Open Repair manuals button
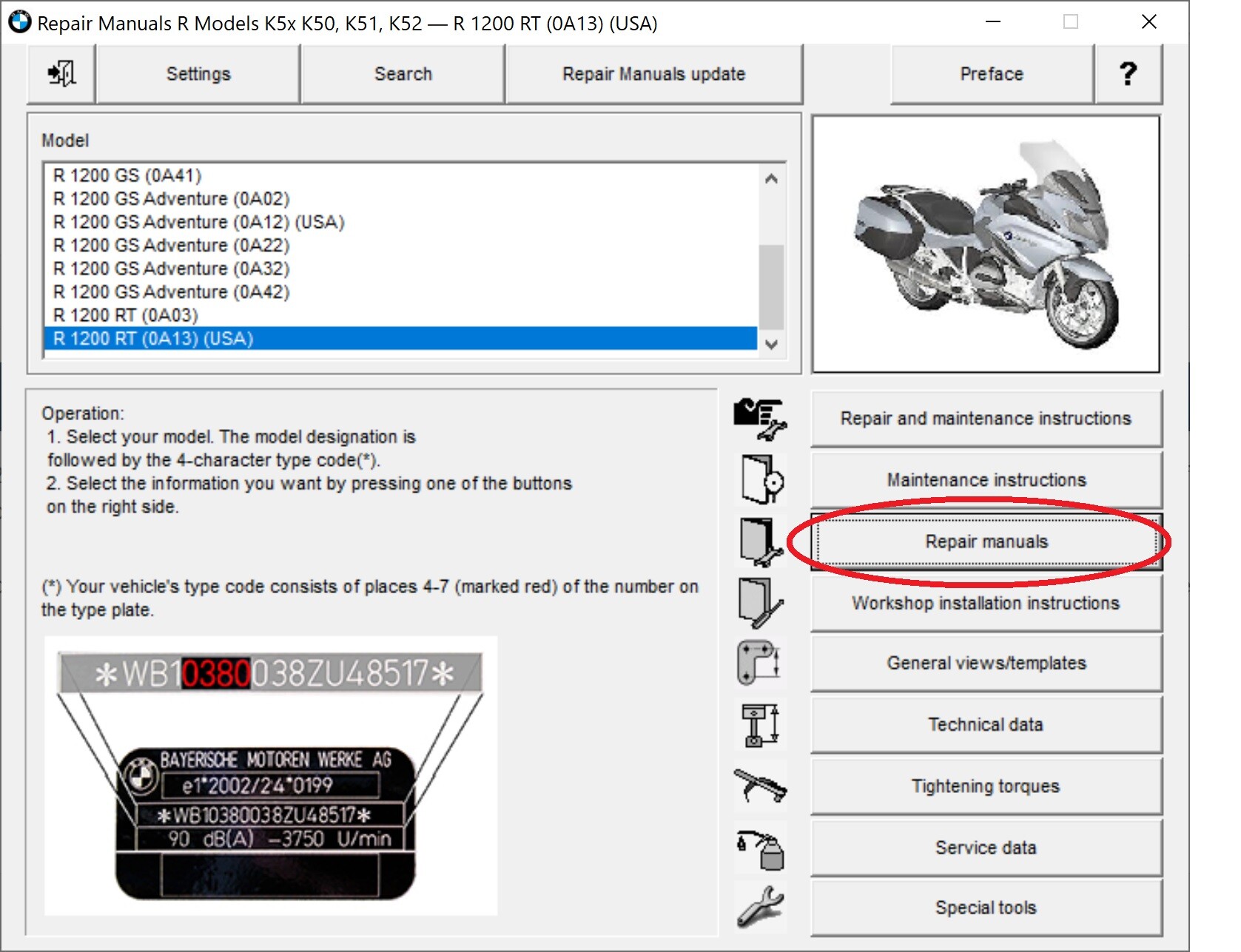This screenshot has height=952, width=1241. pos(986,541)
